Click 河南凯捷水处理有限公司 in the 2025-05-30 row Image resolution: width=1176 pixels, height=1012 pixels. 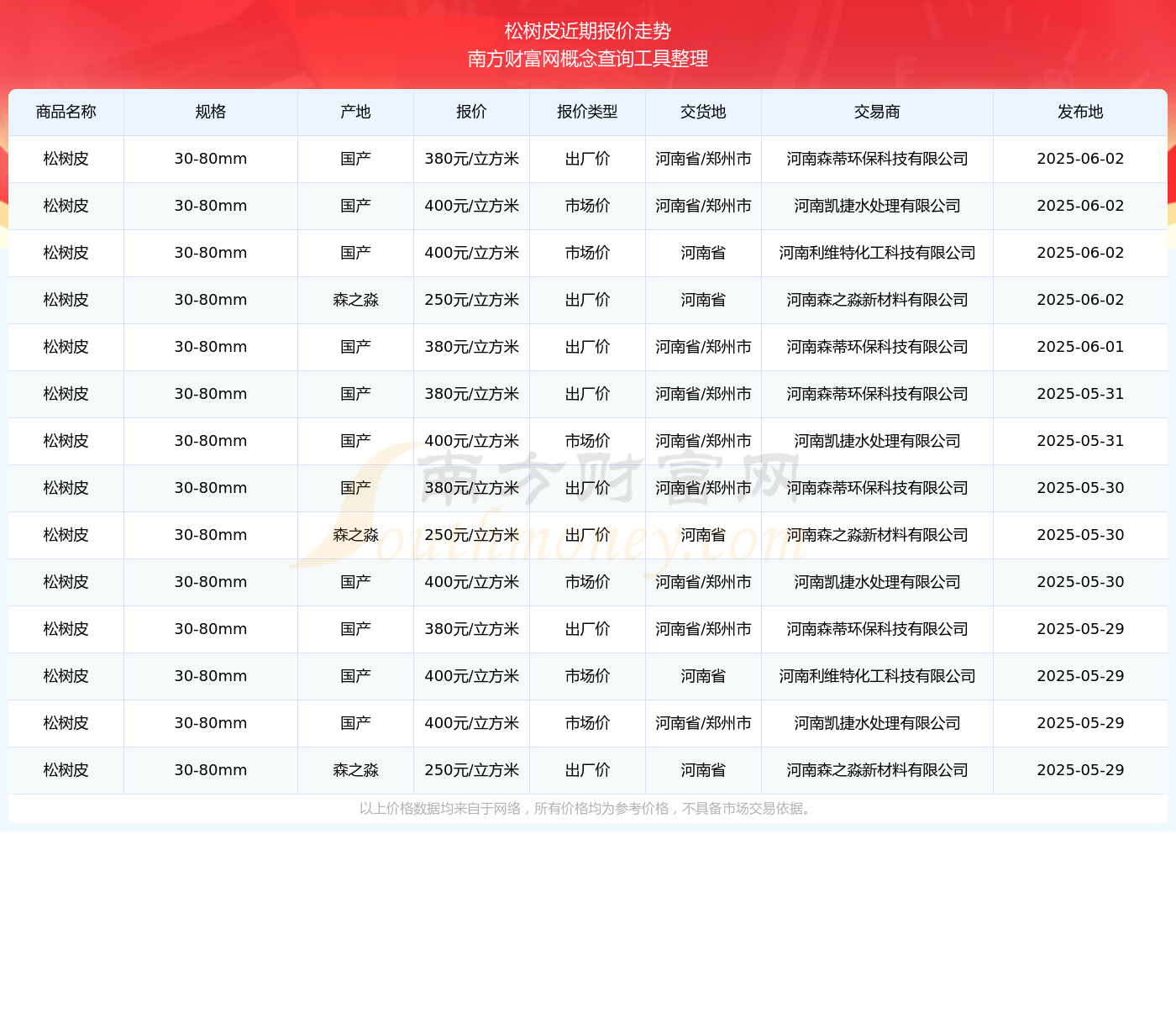(x=877, y=582)
